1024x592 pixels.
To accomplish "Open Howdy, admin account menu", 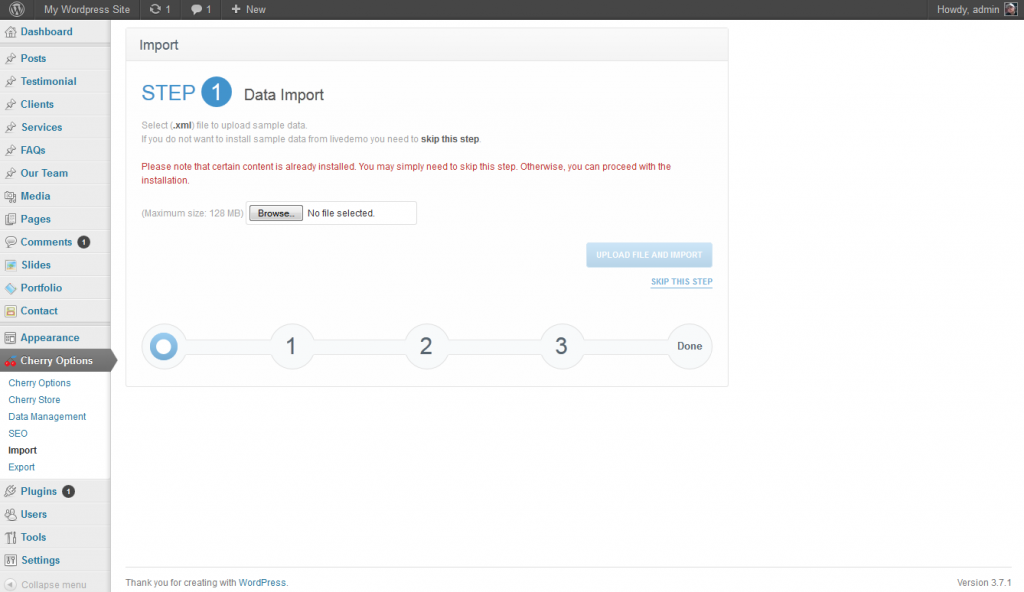I will tap(968, 9).
